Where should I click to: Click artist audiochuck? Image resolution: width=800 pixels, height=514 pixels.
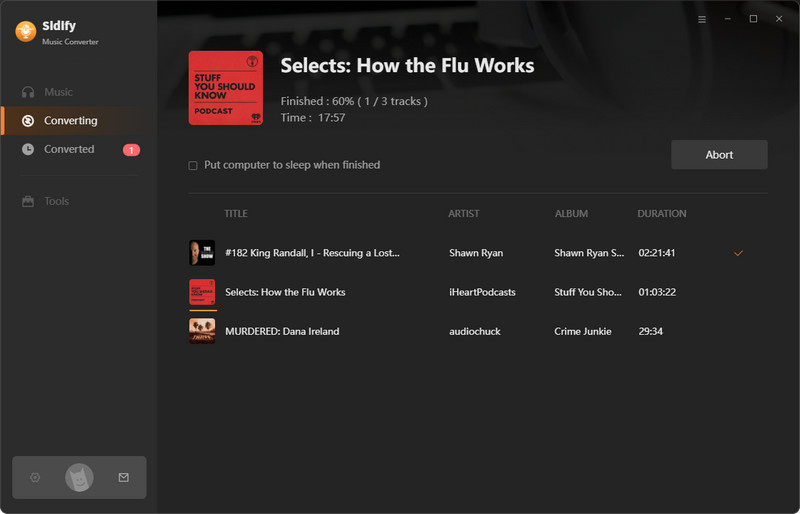[x=474, y=331]
